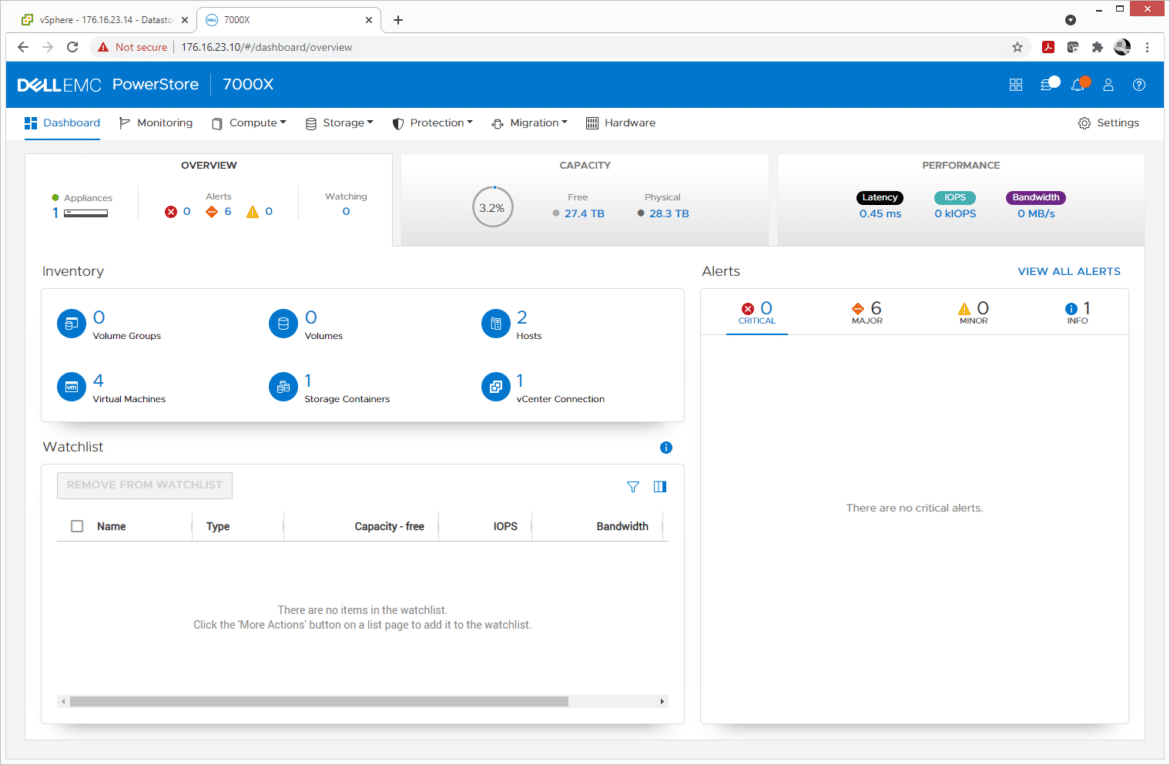Viewport: 1170px width, 765px height.
Task: Open the Watchlist column chooser icon
Action: point(660,487)
